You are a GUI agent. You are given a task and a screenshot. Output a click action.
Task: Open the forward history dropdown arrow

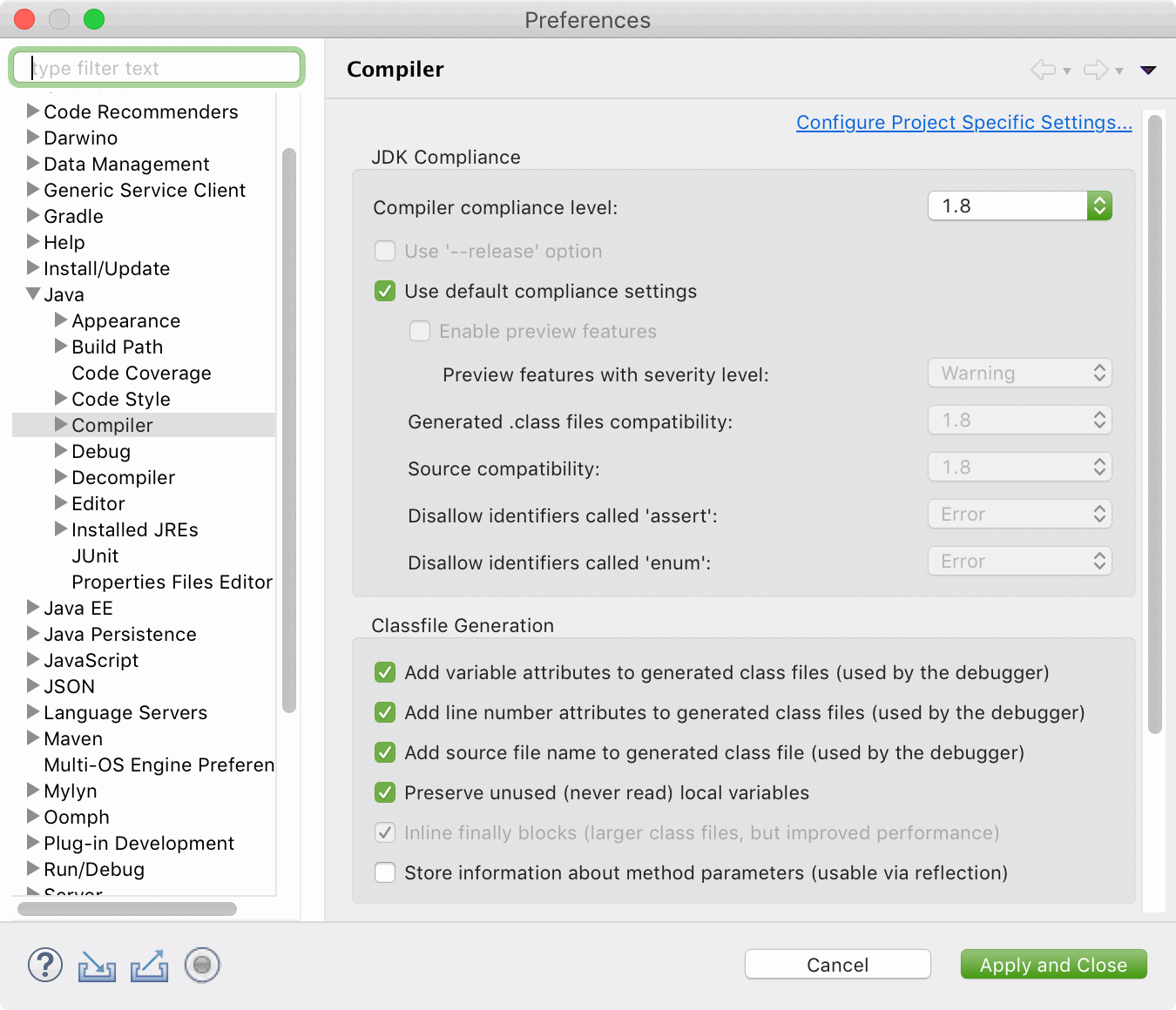(x=1119, y=71)
